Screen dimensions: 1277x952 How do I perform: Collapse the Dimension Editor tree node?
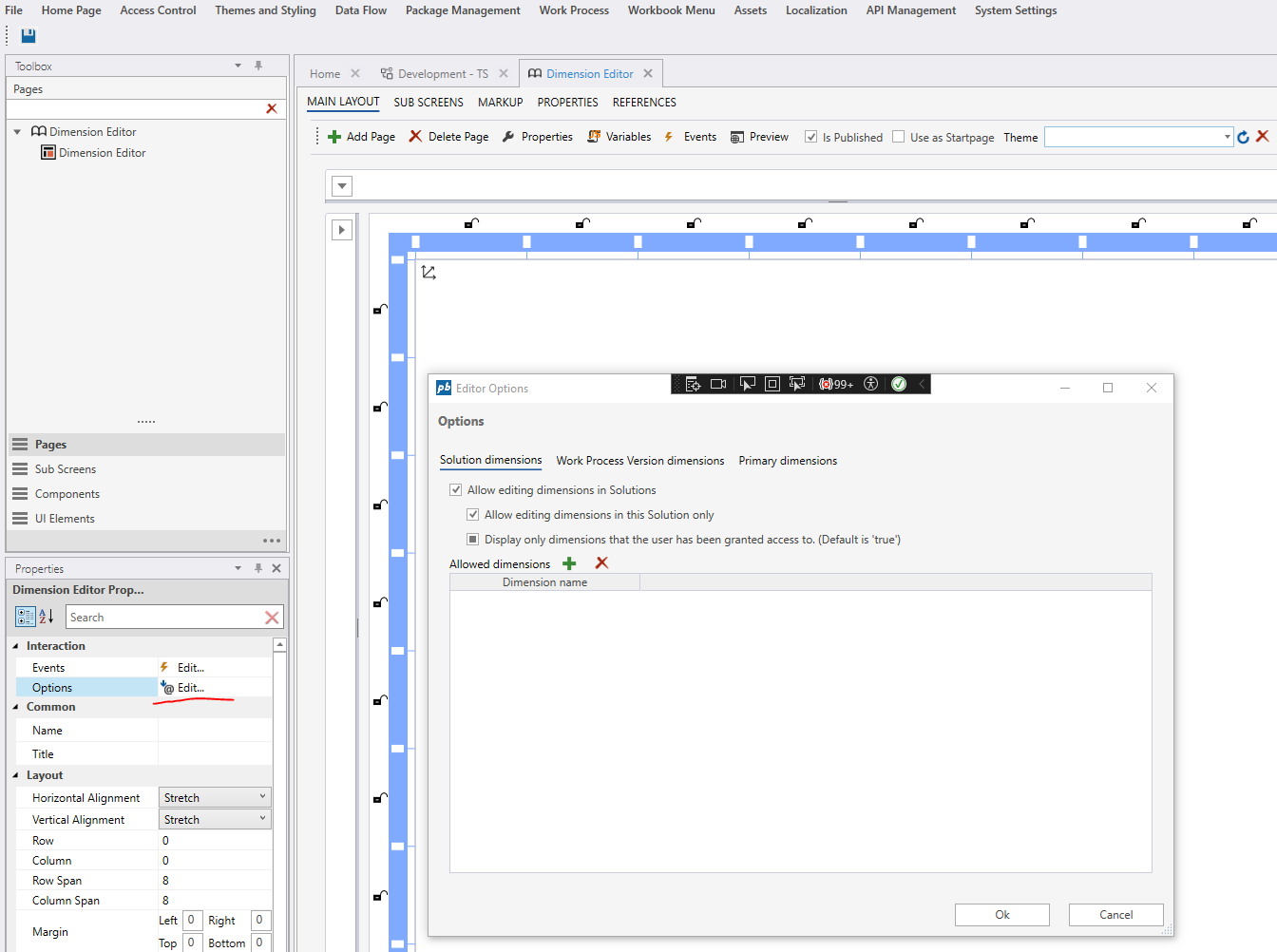point(17,132)
